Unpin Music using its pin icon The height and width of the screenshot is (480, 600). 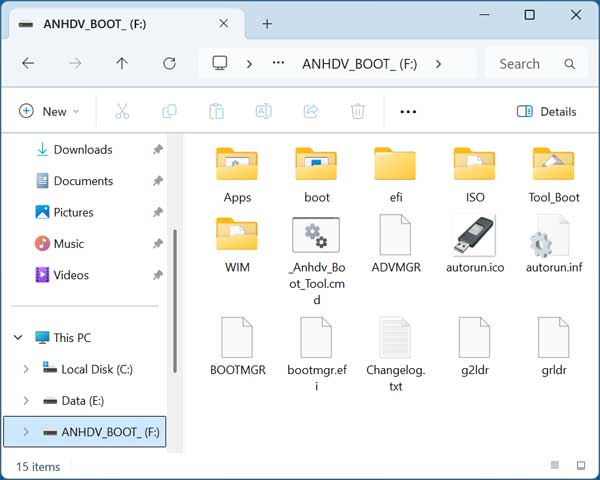[158, 243]
